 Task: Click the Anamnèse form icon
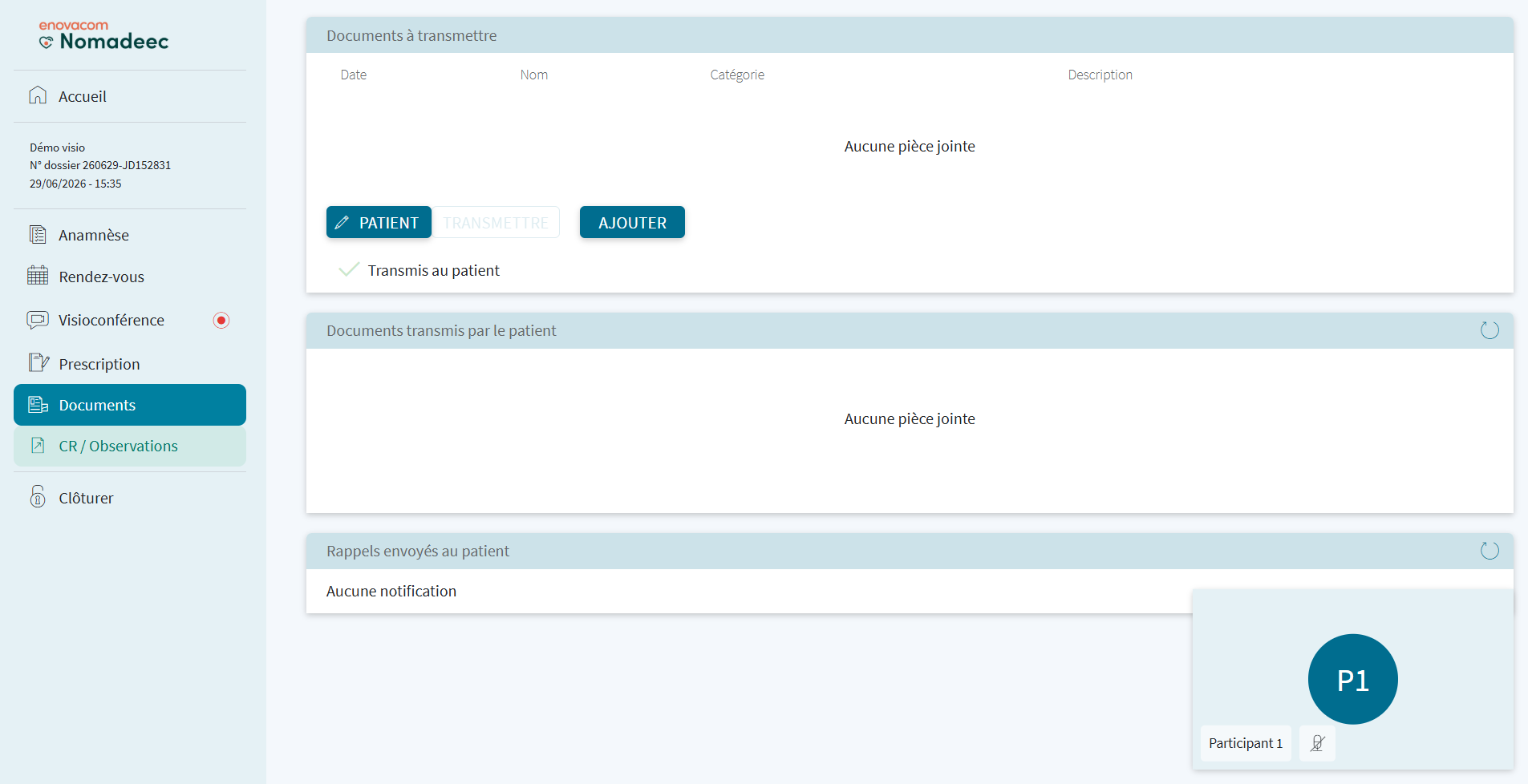coord(38,234)
